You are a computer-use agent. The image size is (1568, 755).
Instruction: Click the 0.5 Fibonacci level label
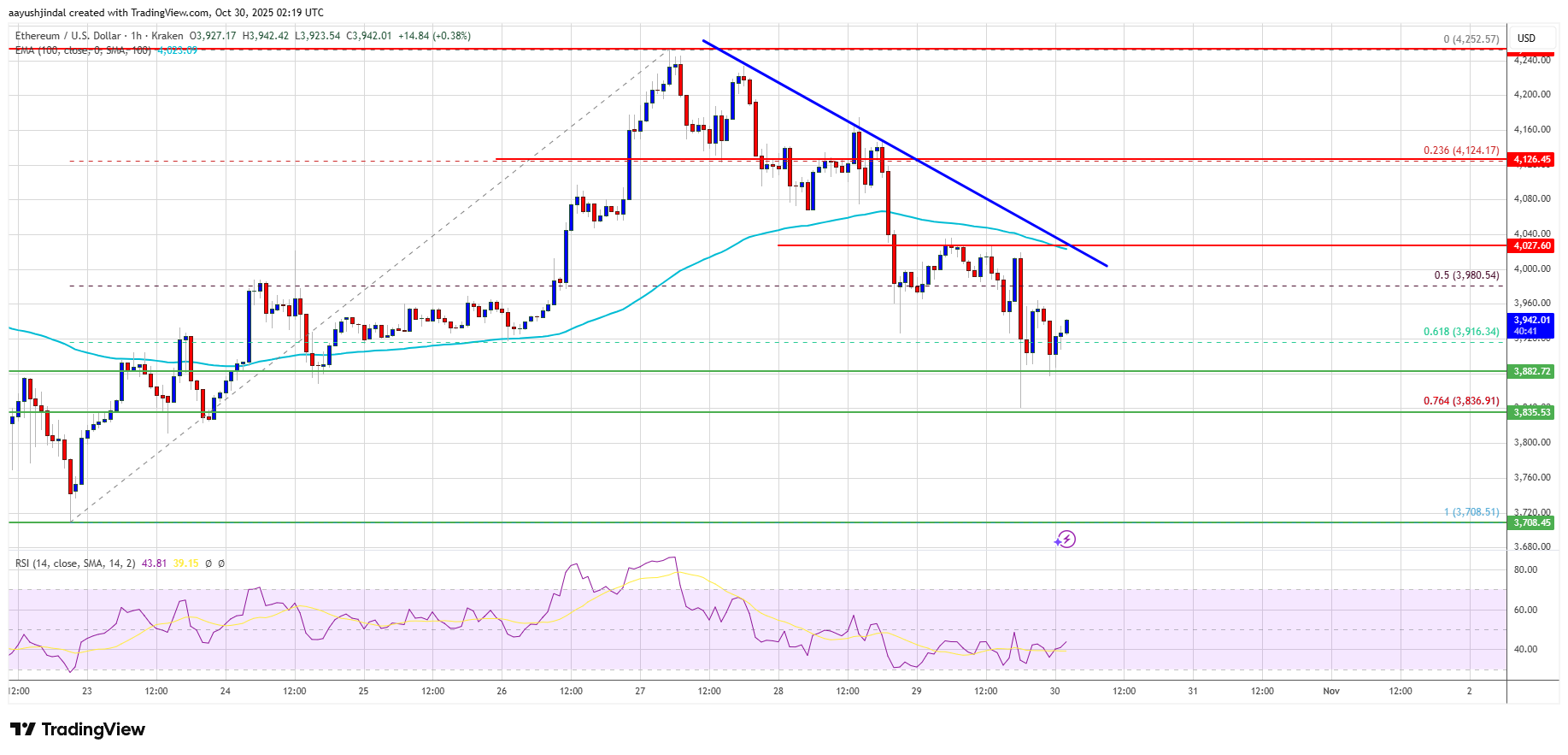1465,275
